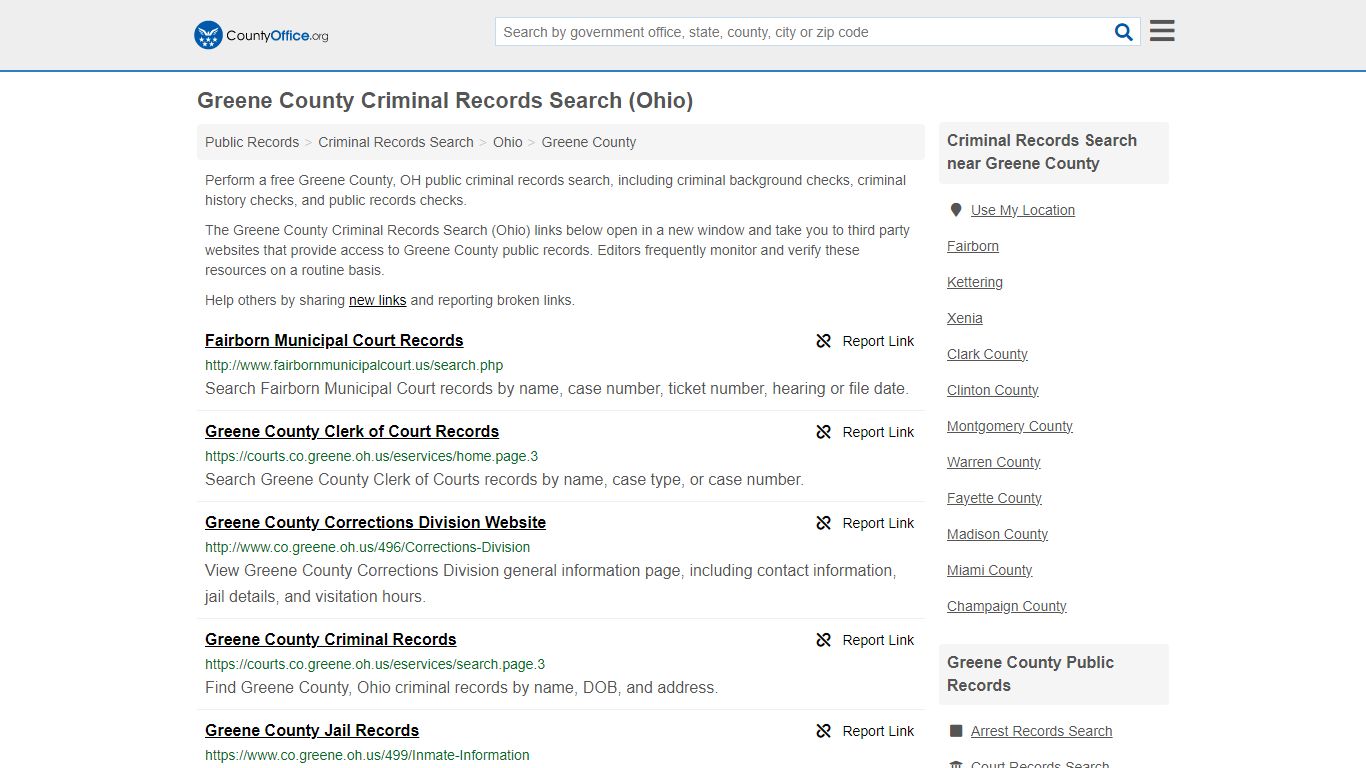Screen dimensions: 1366x768
Task: Click 499/Inmate-Information URL
Action: [x=367, y=755]
